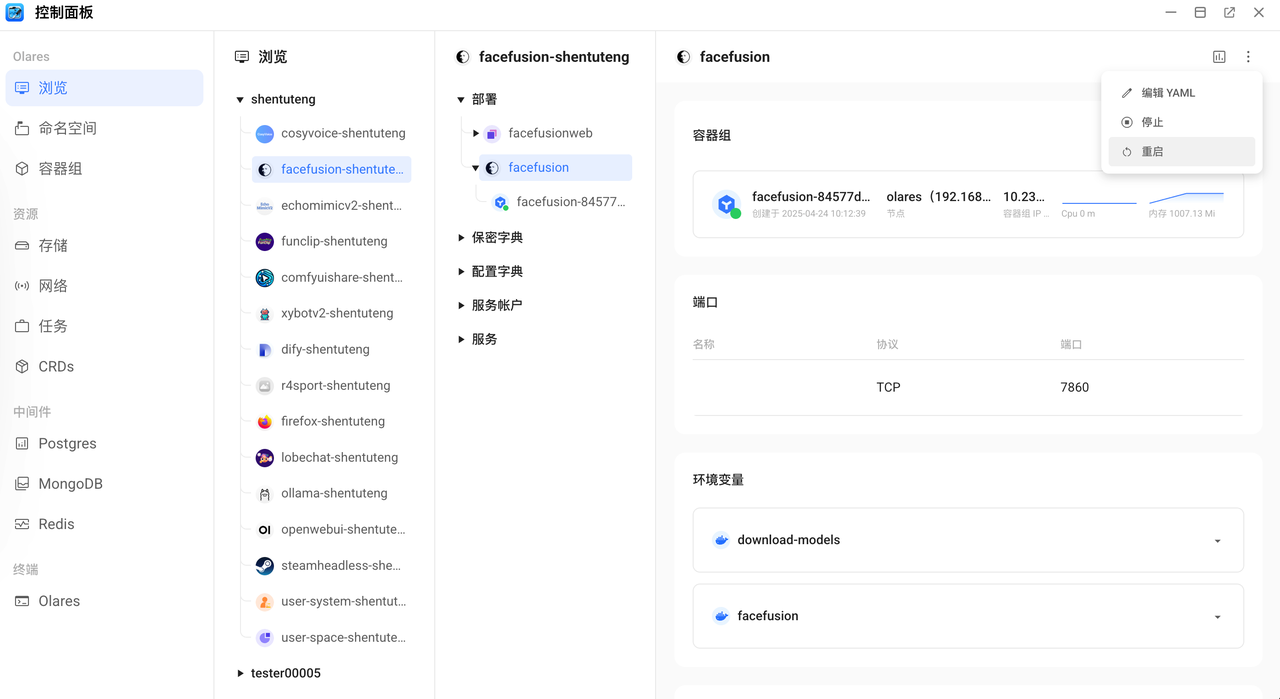Open Postgres in the middleware sidebar

click(x=67, y=444)
